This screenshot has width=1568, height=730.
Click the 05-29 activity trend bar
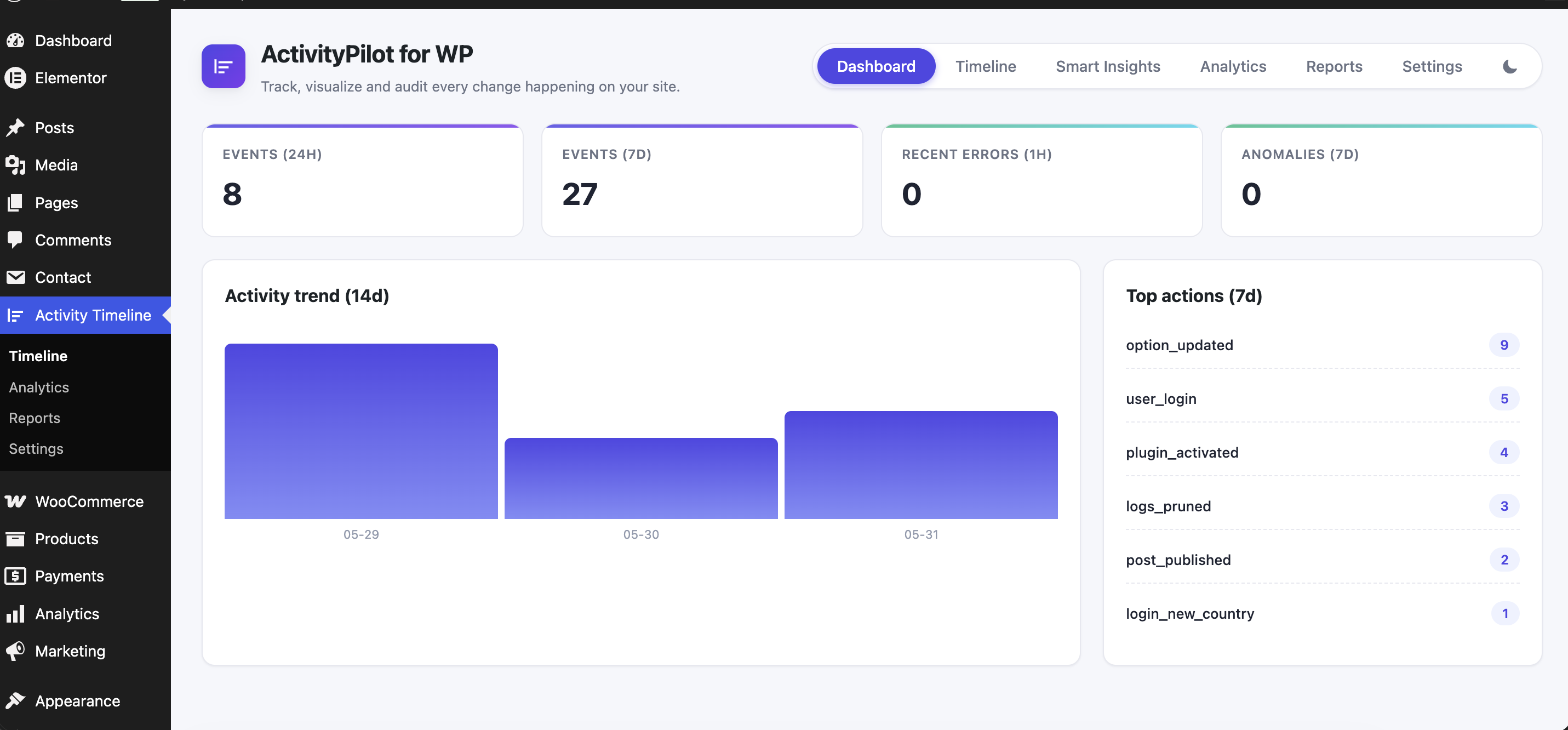point(361,431)
